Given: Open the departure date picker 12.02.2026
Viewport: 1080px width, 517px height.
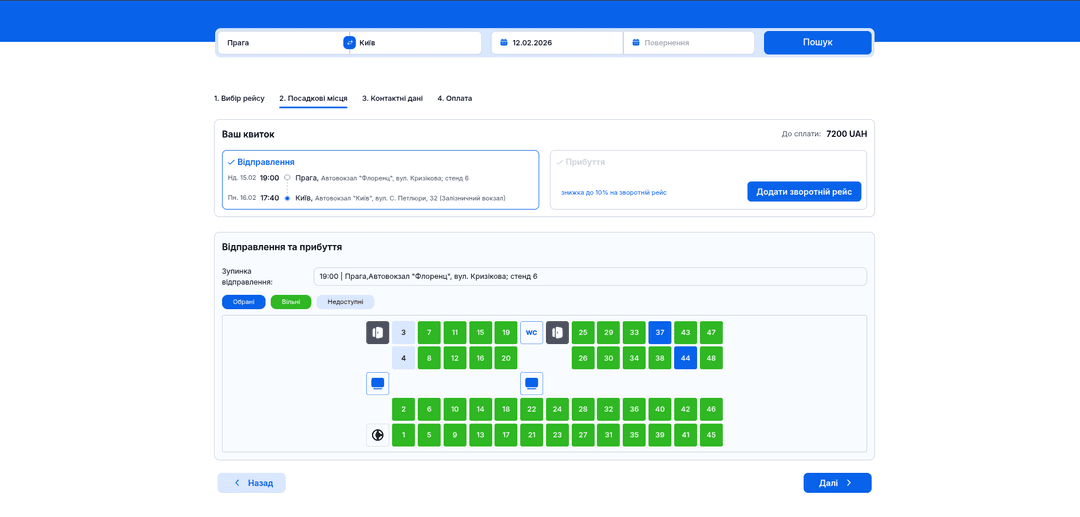Looking at the screenshot, I should (x=560, y=43).
